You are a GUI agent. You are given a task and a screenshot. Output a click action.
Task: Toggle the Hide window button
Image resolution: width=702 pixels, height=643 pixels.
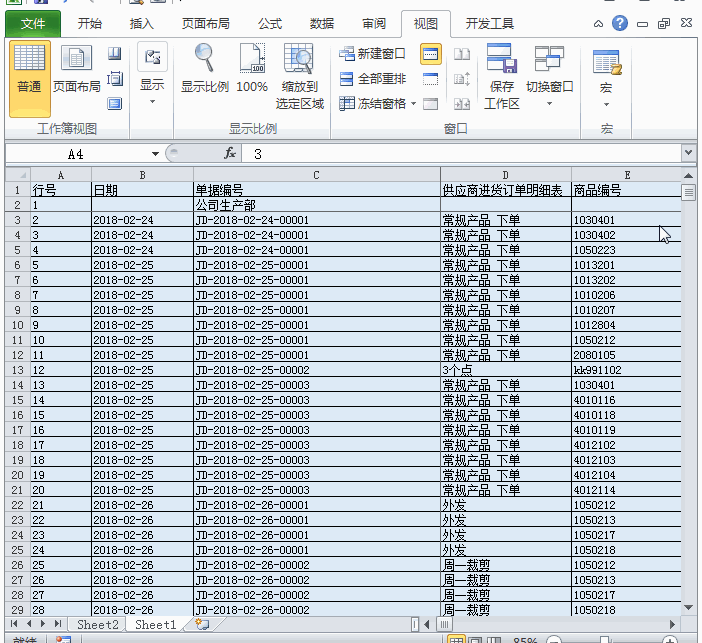(431, 79)
